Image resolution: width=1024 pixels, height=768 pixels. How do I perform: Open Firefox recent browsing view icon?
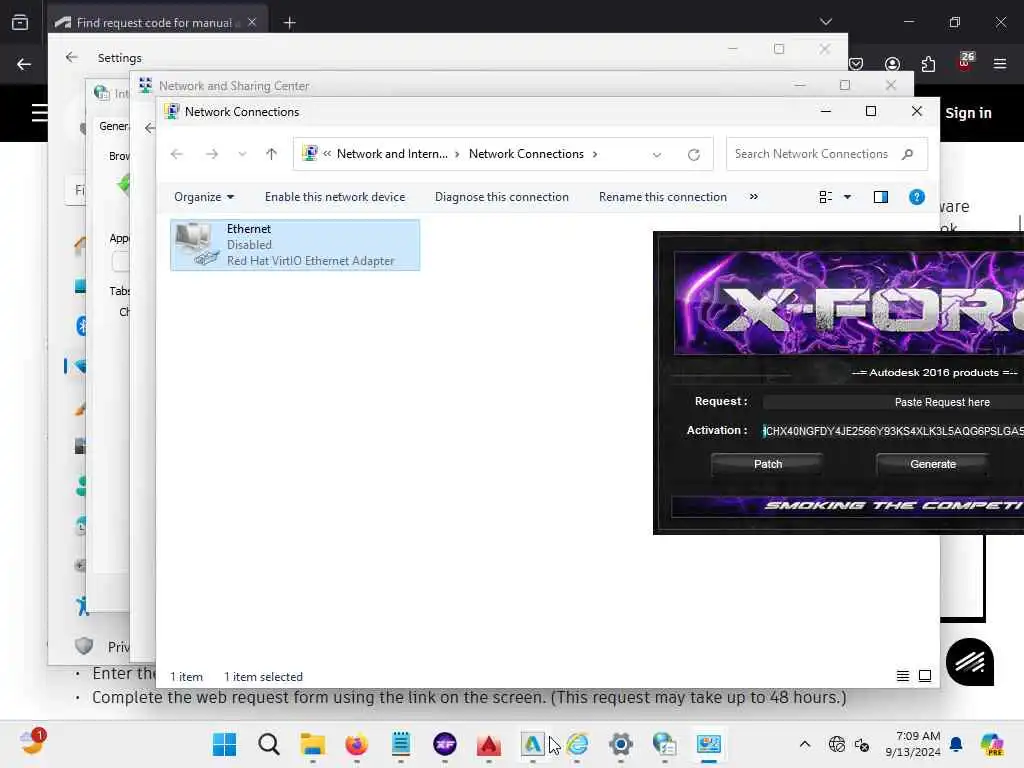(20, 22)
